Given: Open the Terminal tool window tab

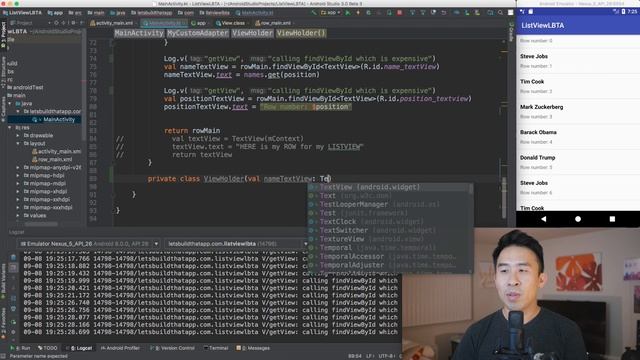Looking at the screenshot, I should click(216, 348).
